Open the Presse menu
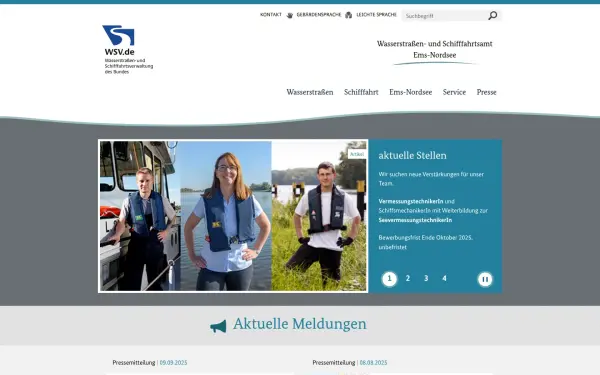600x375 pixels. [x=486, y=92]
